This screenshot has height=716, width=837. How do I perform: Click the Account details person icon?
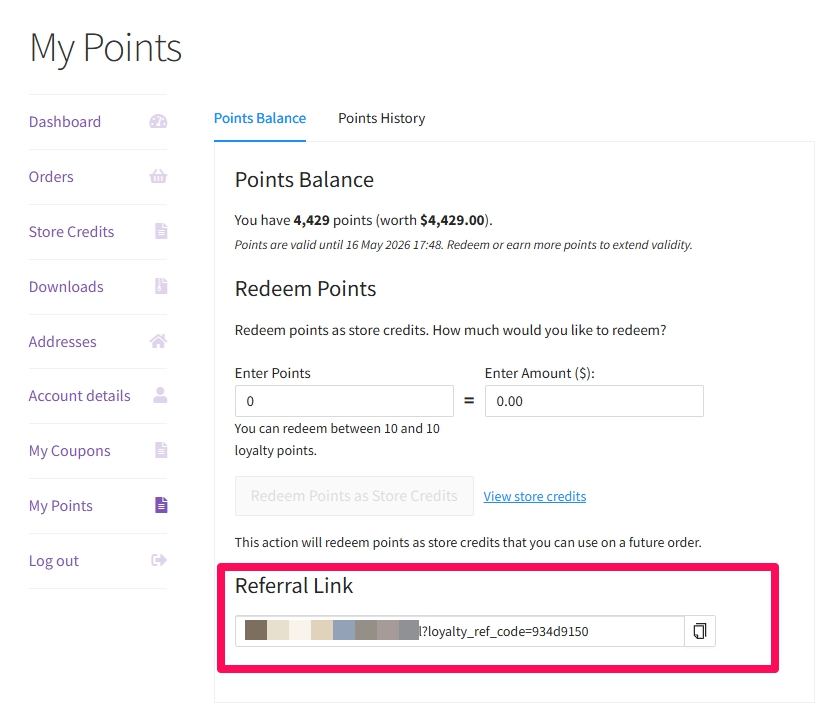(160, 395)
